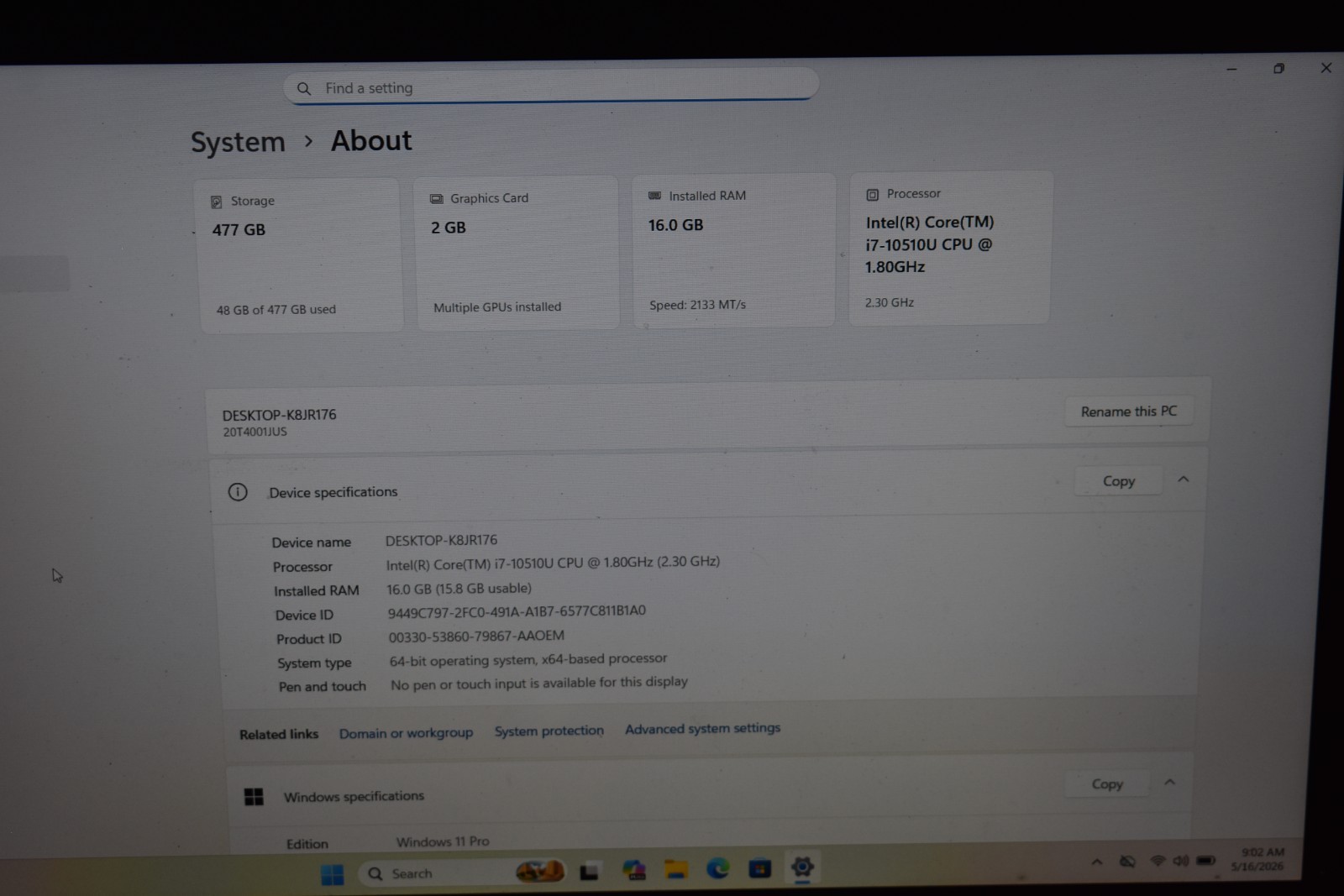The image size is (1344, 896).
Task: Open Task View from the taskbar
Action: pyautogui.click(x=589, y=872)
